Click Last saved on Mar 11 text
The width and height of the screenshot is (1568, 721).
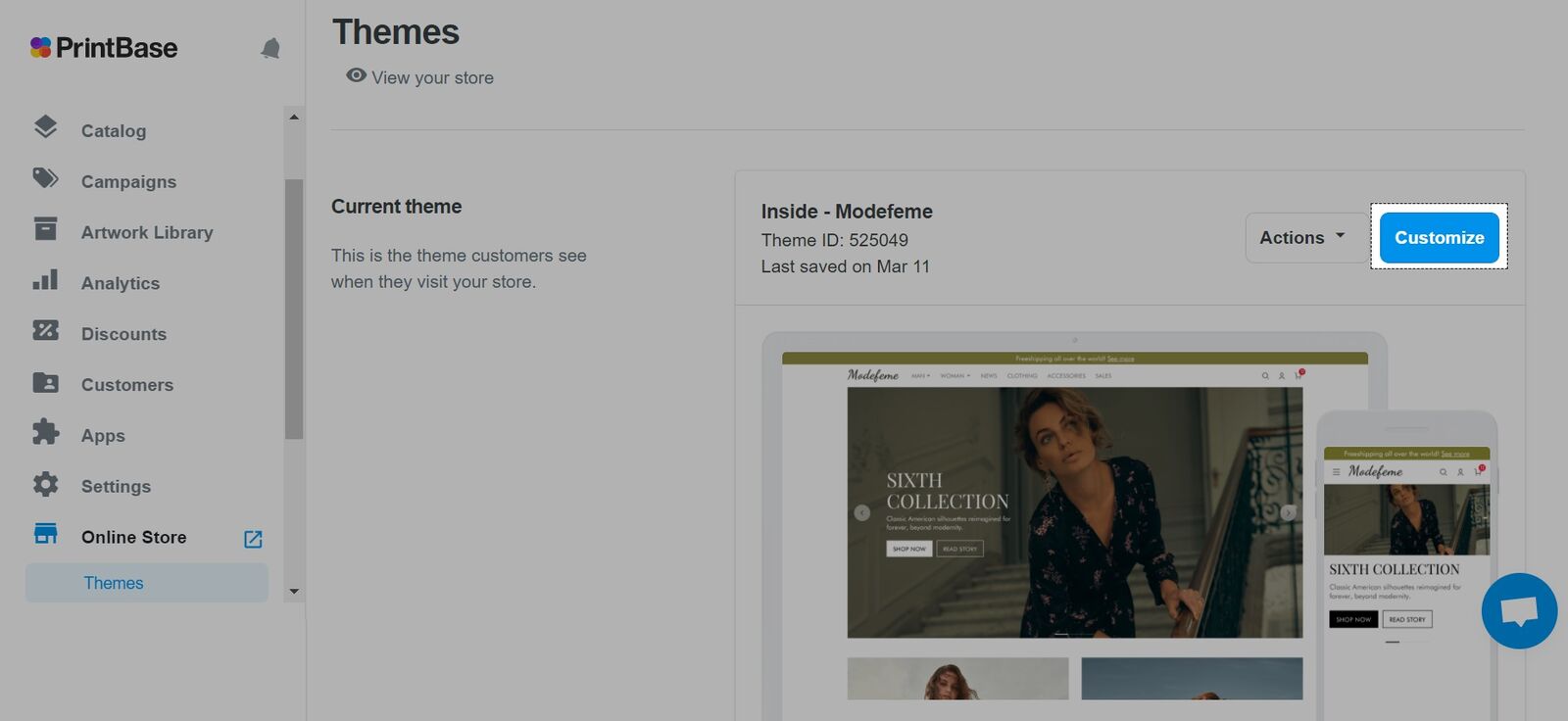click(846, 266)
